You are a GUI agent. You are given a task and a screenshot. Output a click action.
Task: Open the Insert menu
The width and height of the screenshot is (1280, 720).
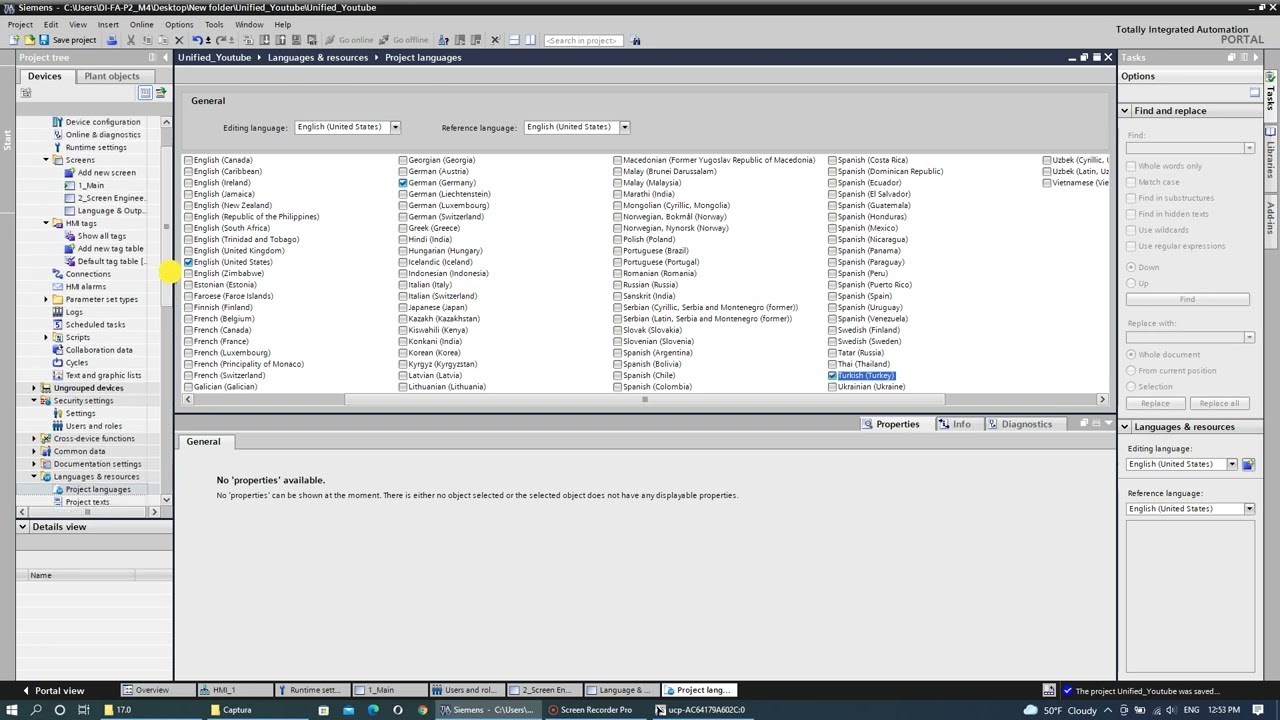click(x=108, y=24)
